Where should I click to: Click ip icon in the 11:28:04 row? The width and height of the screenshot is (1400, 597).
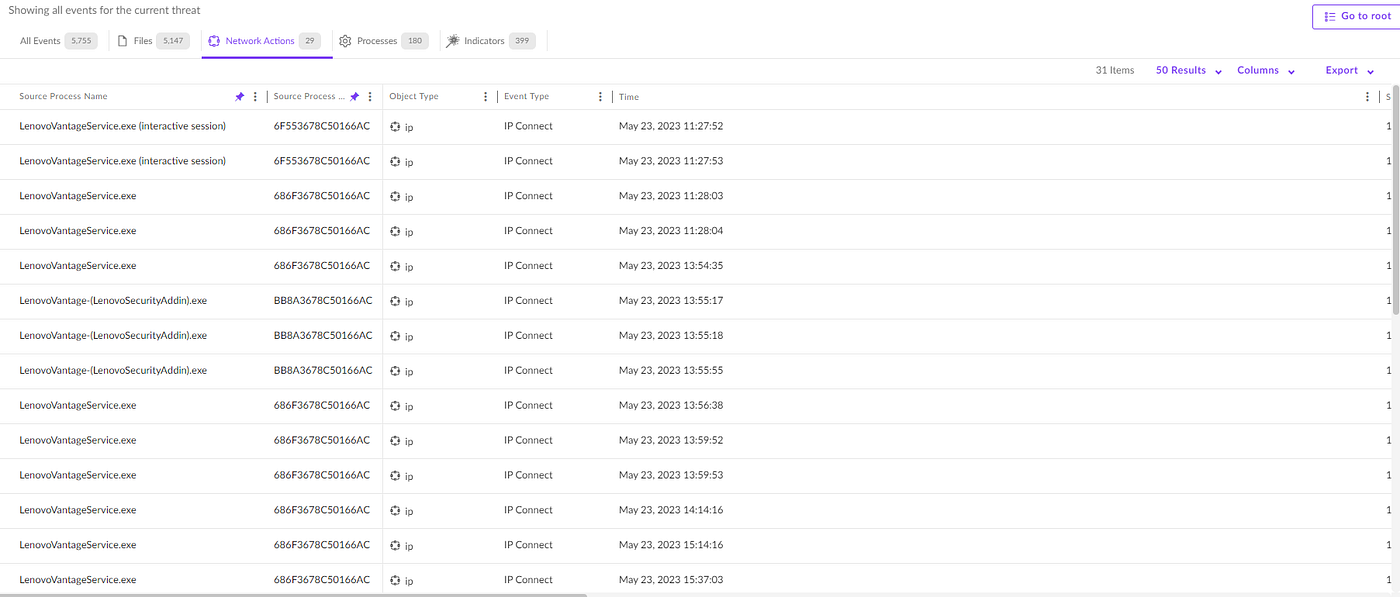tap(395, 231)
